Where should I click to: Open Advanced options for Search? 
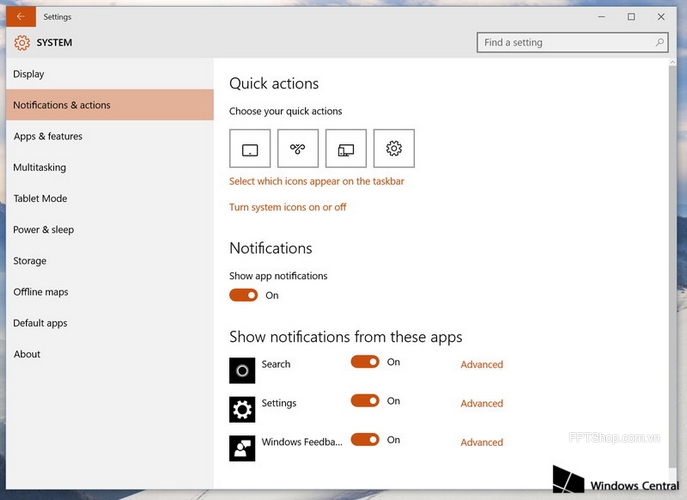[482, 365]
